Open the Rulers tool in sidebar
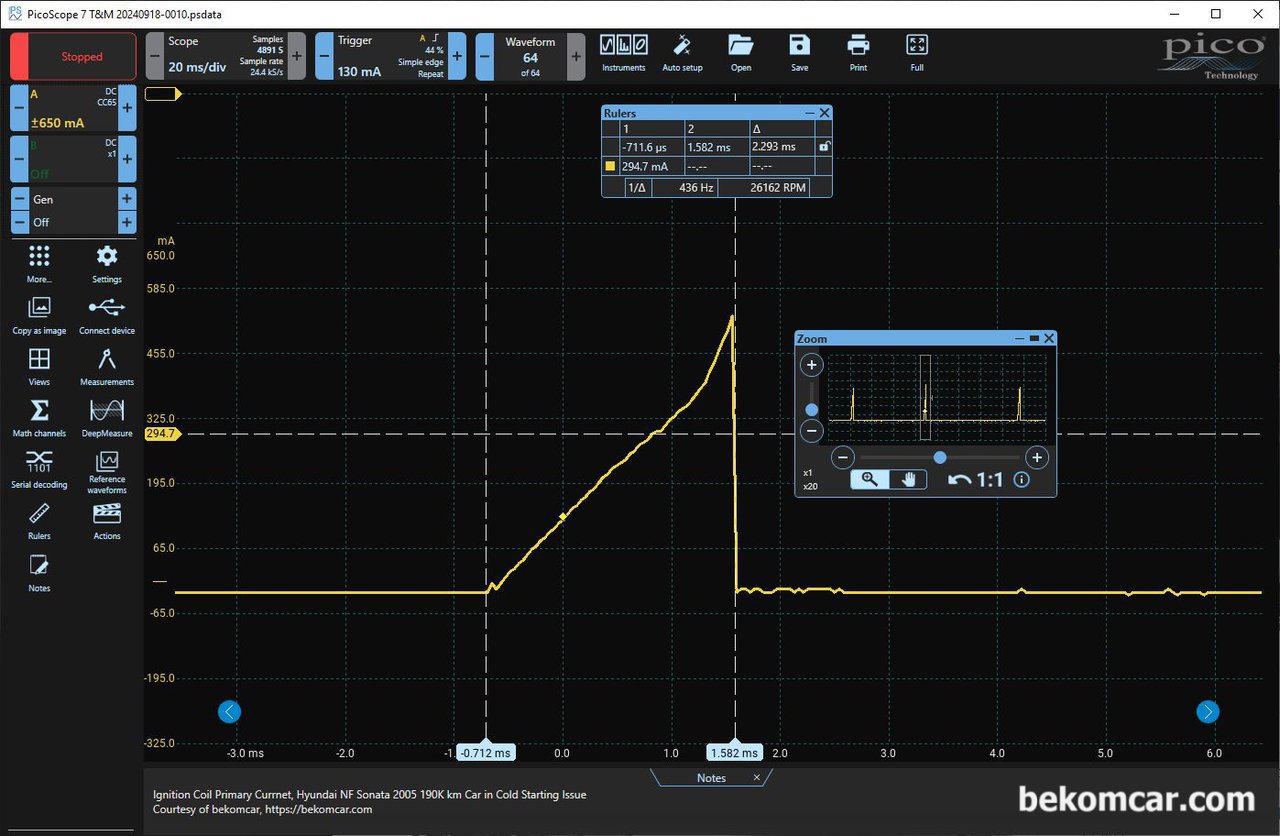 pyautogui.click(x=39, y=521)
